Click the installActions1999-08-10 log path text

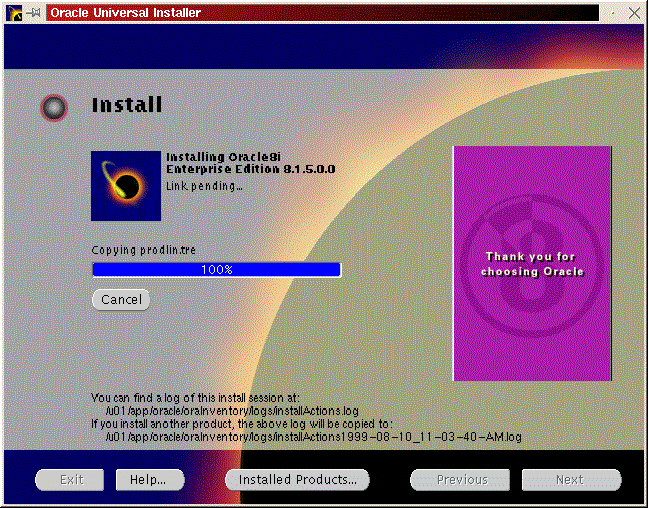click(x=313, y=437)
